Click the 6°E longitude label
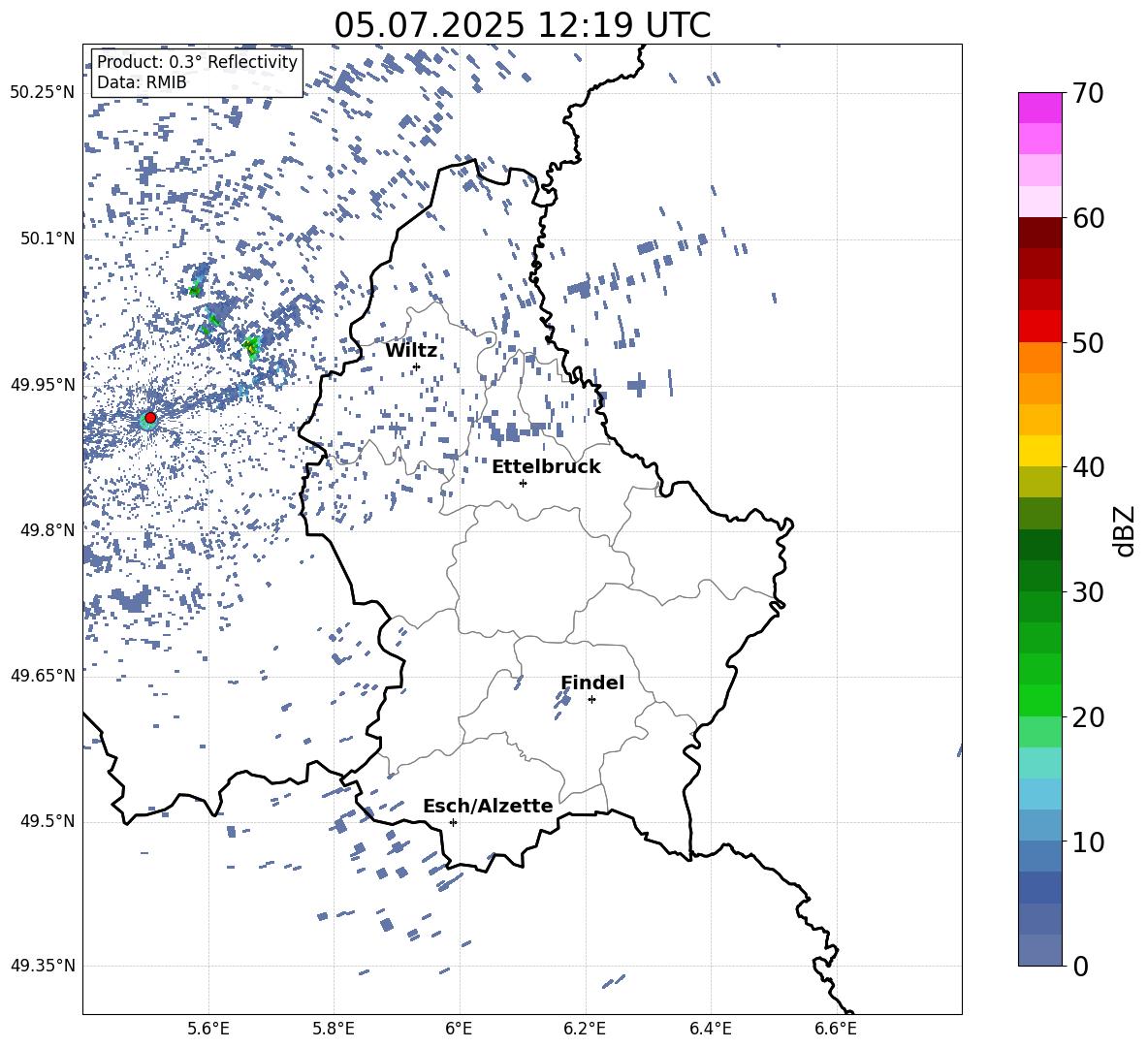This screenshot has width=1148, height=1048. (x=459, y=1029)
